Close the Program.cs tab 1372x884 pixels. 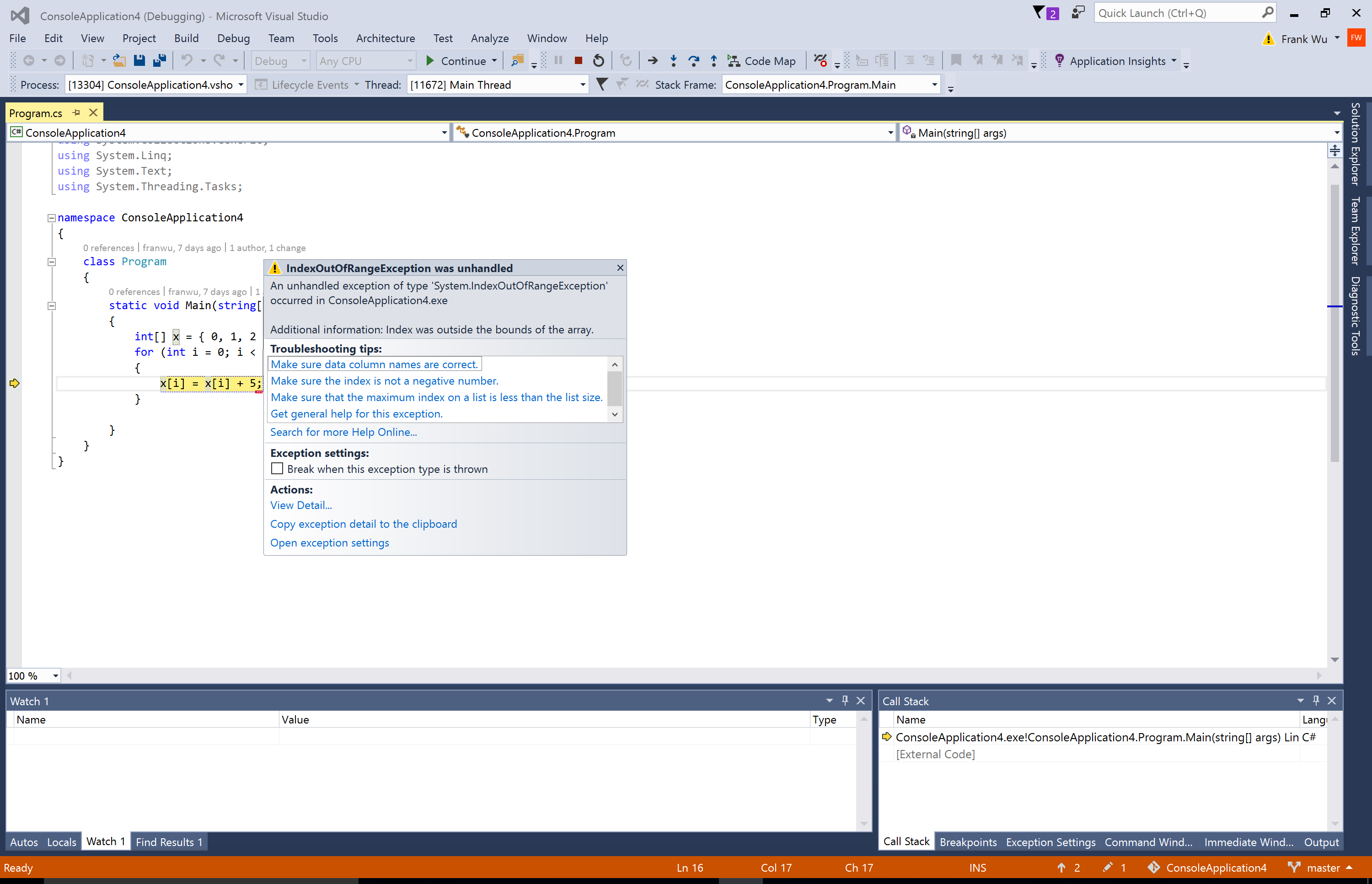[x=93, y=113]
